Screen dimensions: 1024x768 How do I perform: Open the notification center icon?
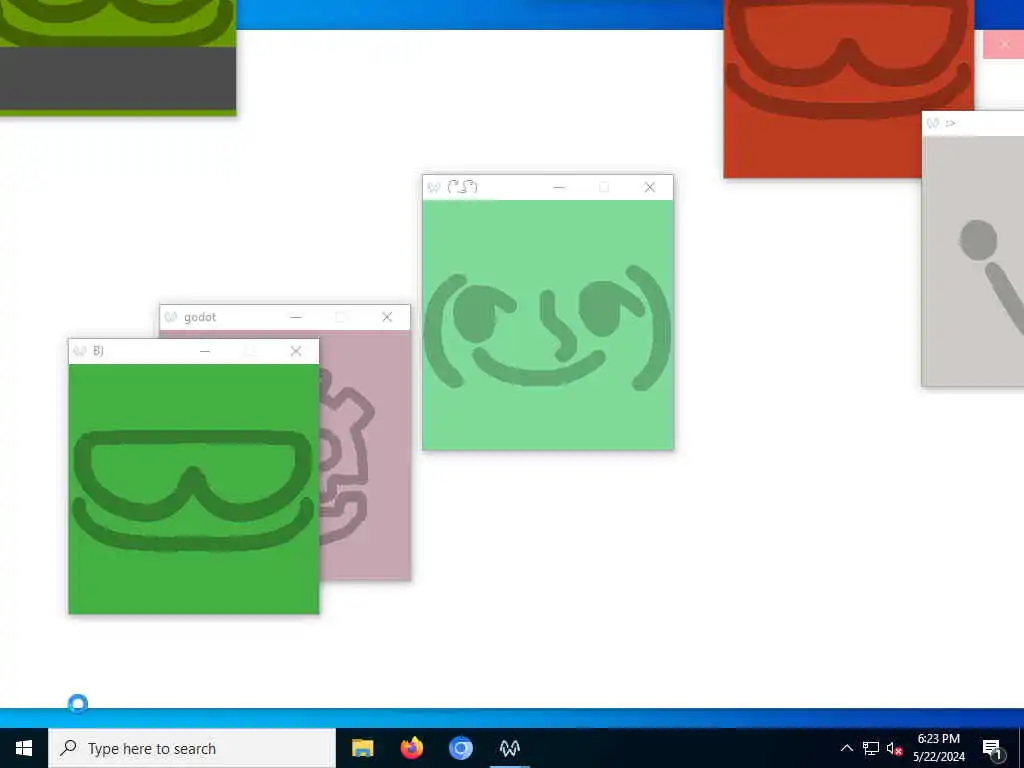click(993, 749)
